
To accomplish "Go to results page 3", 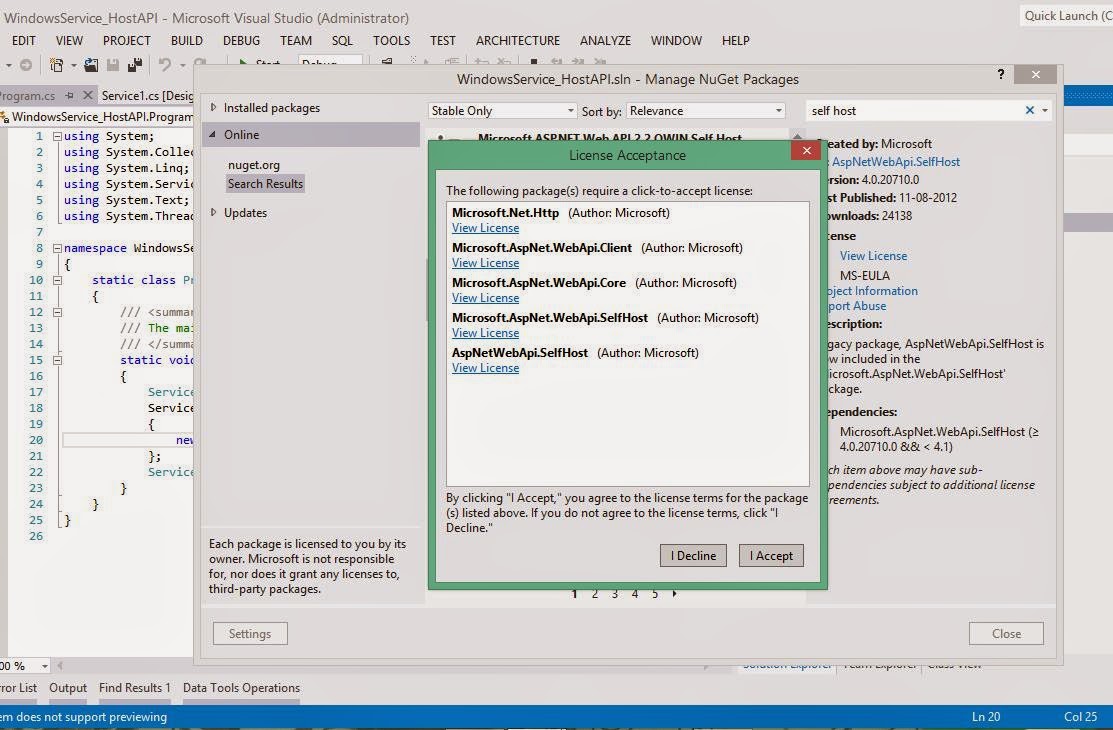I will tap(615, 594).
